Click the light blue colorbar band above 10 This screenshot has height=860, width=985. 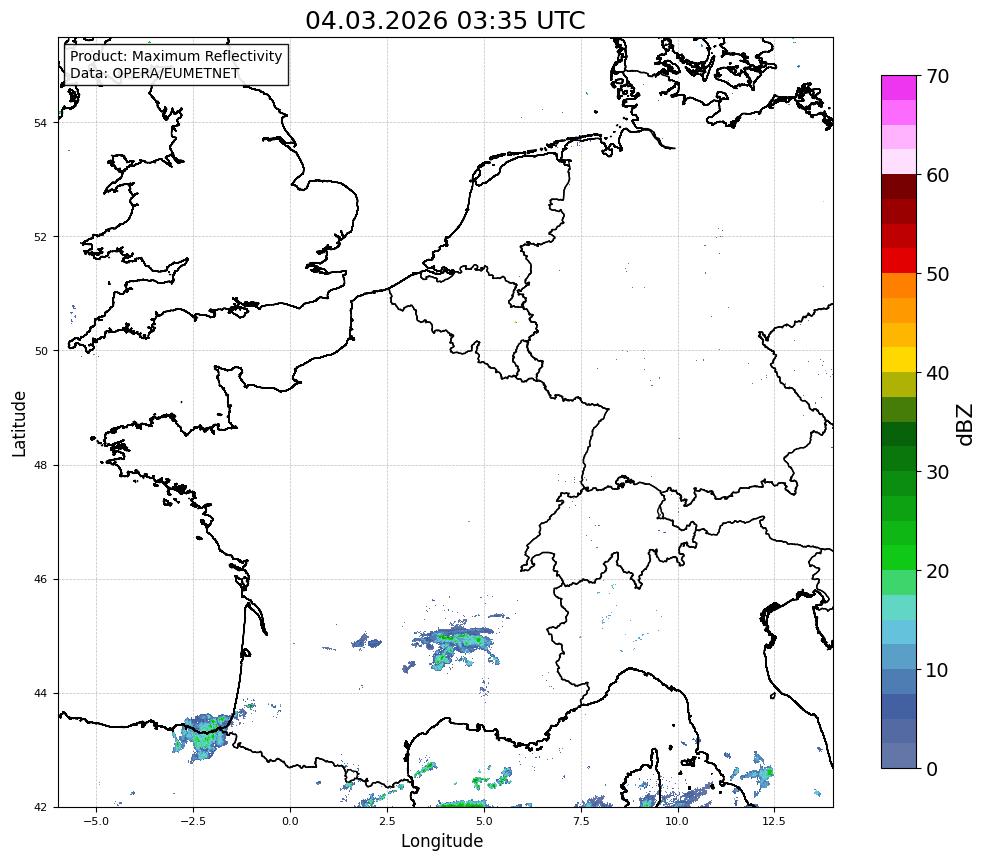[x=899, y=657]
